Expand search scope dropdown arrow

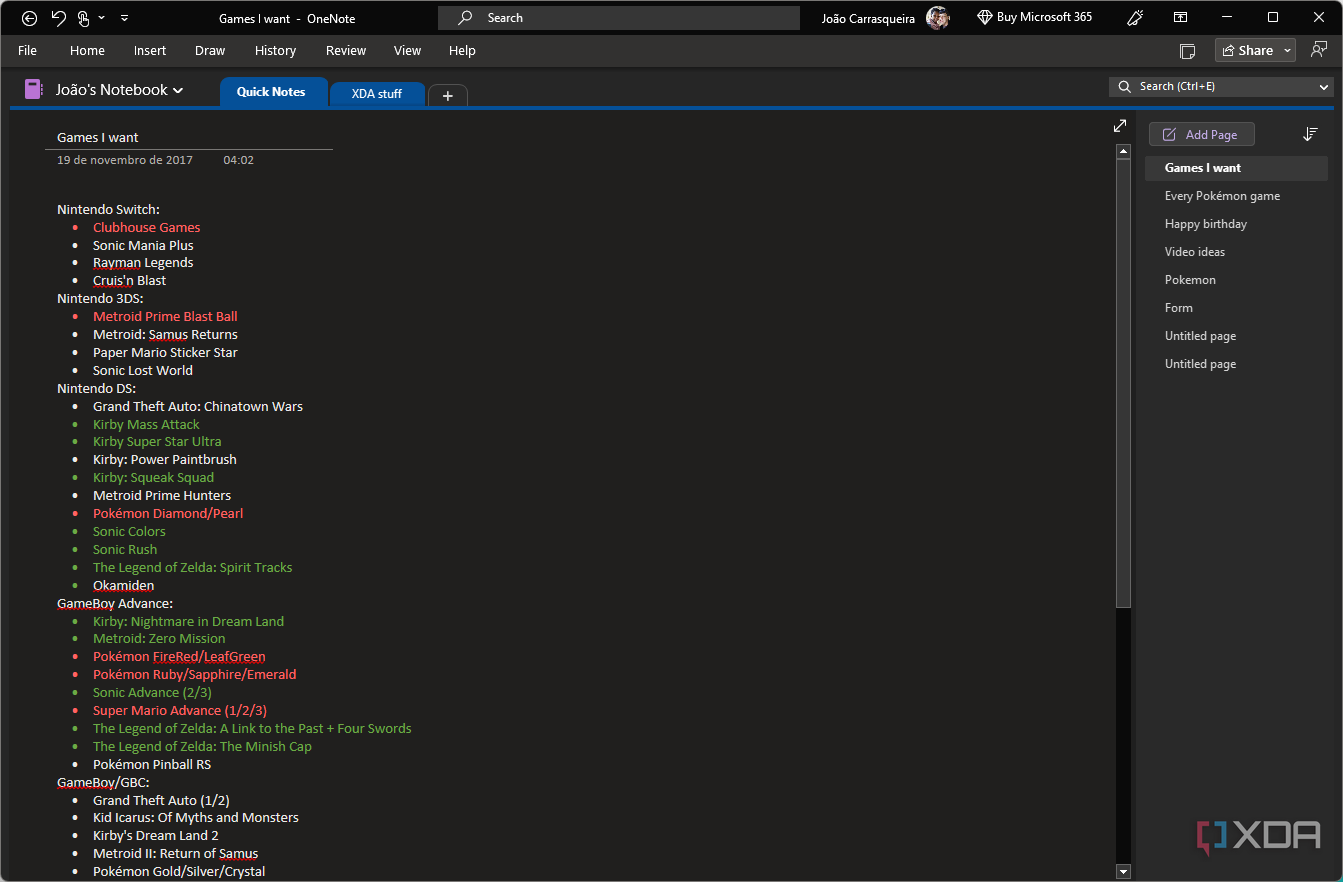click(1324, 87)
